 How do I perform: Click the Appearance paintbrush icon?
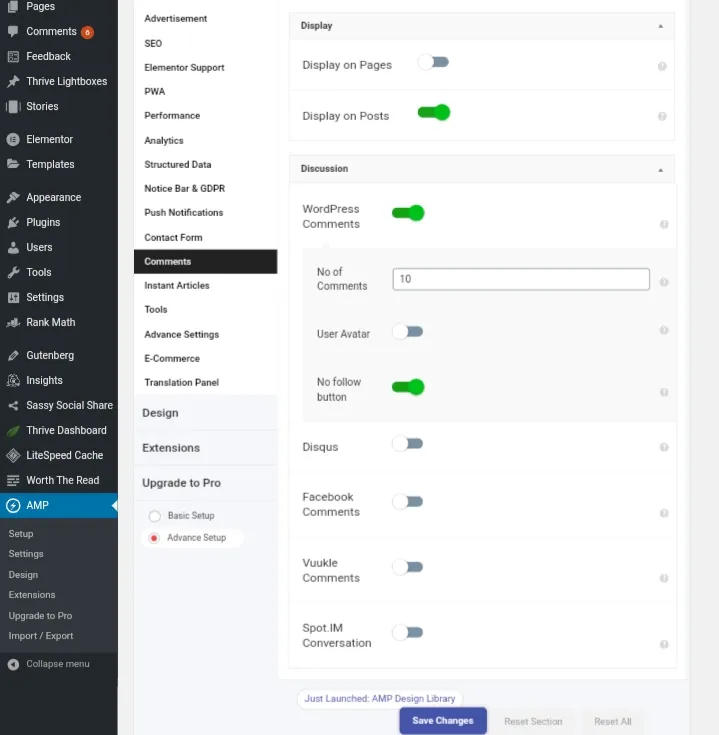click(13, 197)
